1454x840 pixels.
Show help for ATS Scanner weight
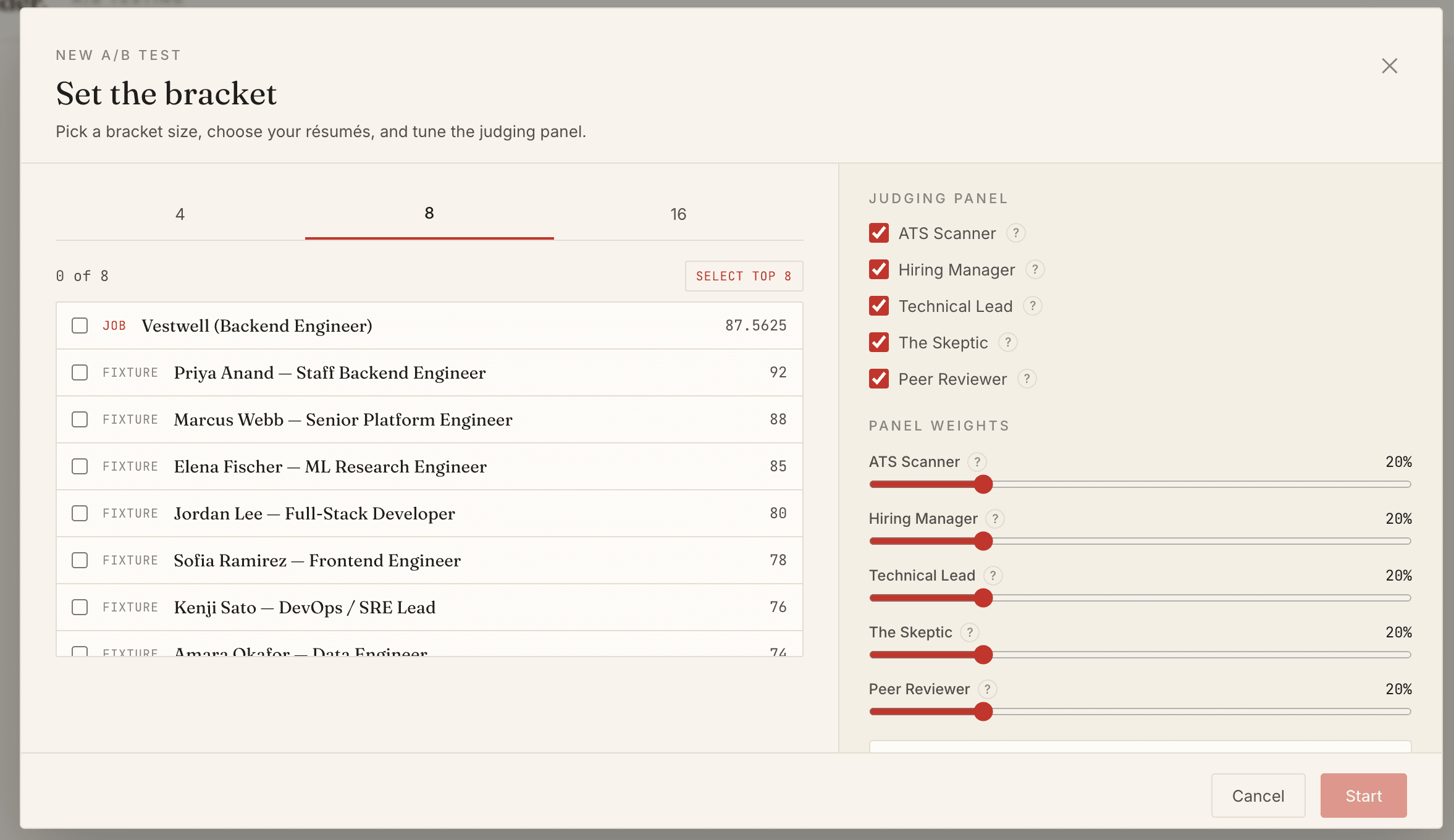pyautogui.click(x=977, y=462)
